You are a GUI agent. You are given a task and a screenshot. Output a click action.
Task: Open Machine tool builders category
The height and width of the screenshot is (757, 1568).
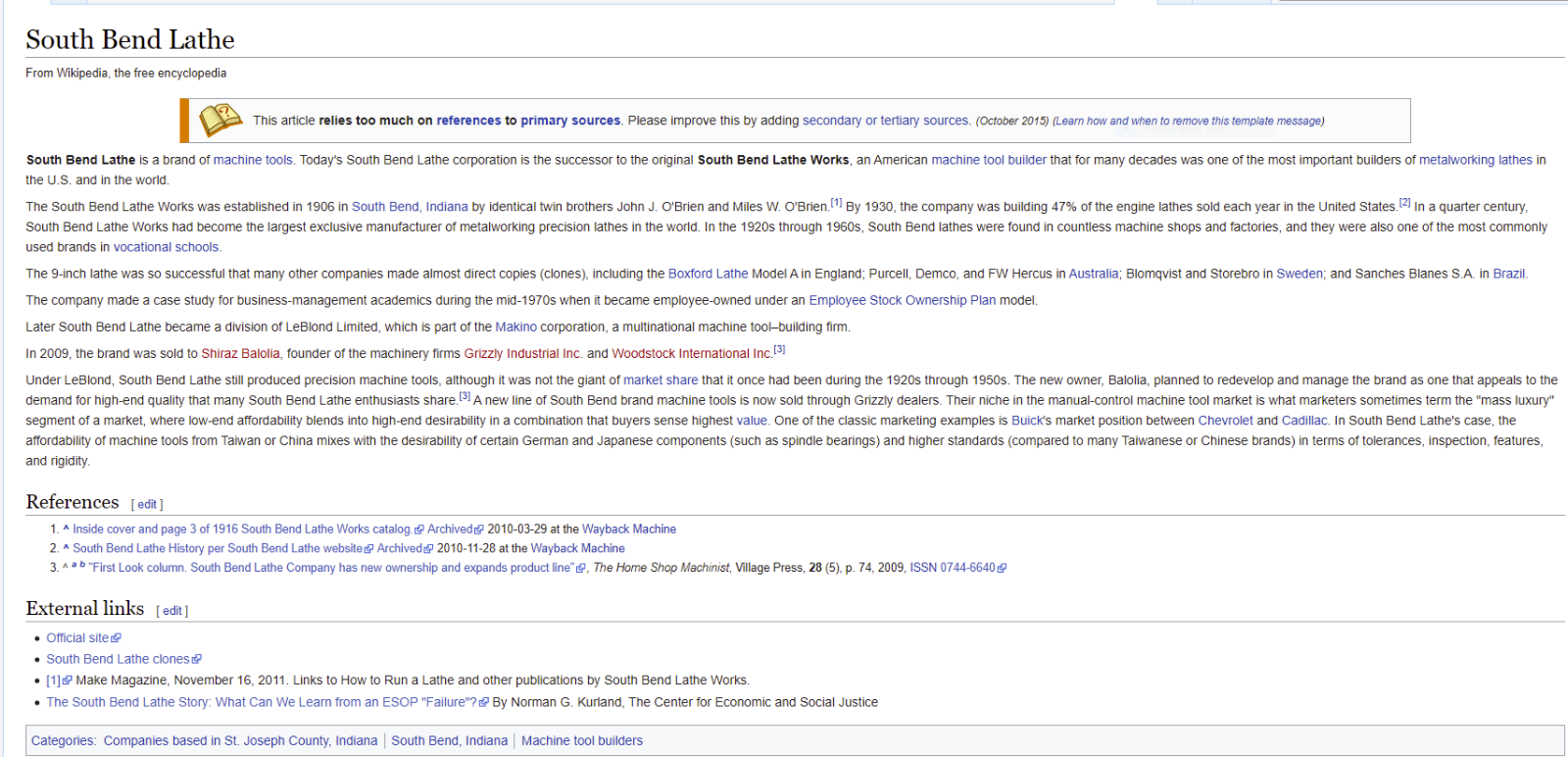(x=582, y=741)
